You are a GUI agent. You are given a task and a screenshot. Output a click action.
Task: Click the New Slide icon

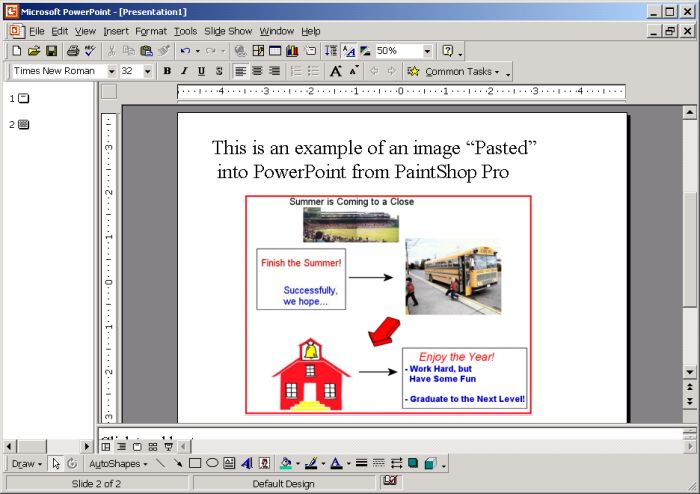tap(310, 51)
